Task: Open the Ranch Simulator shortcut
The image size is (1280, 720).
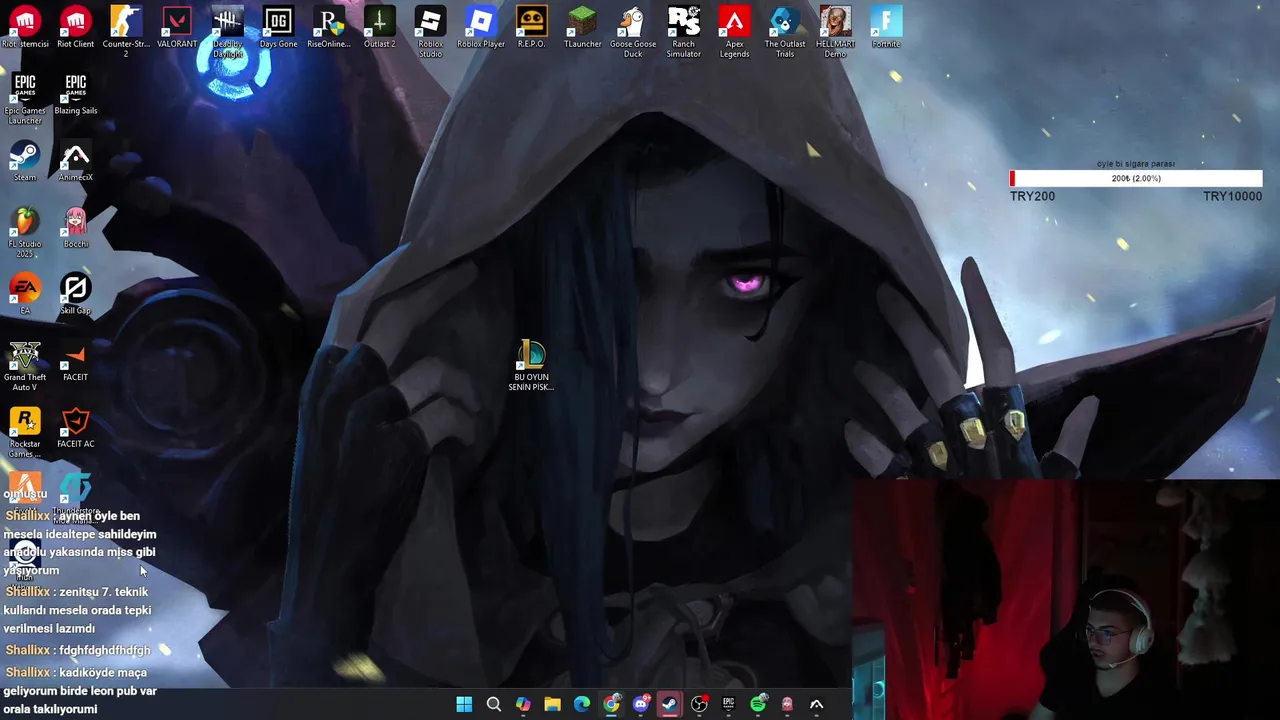Action: tap(683, 31)
